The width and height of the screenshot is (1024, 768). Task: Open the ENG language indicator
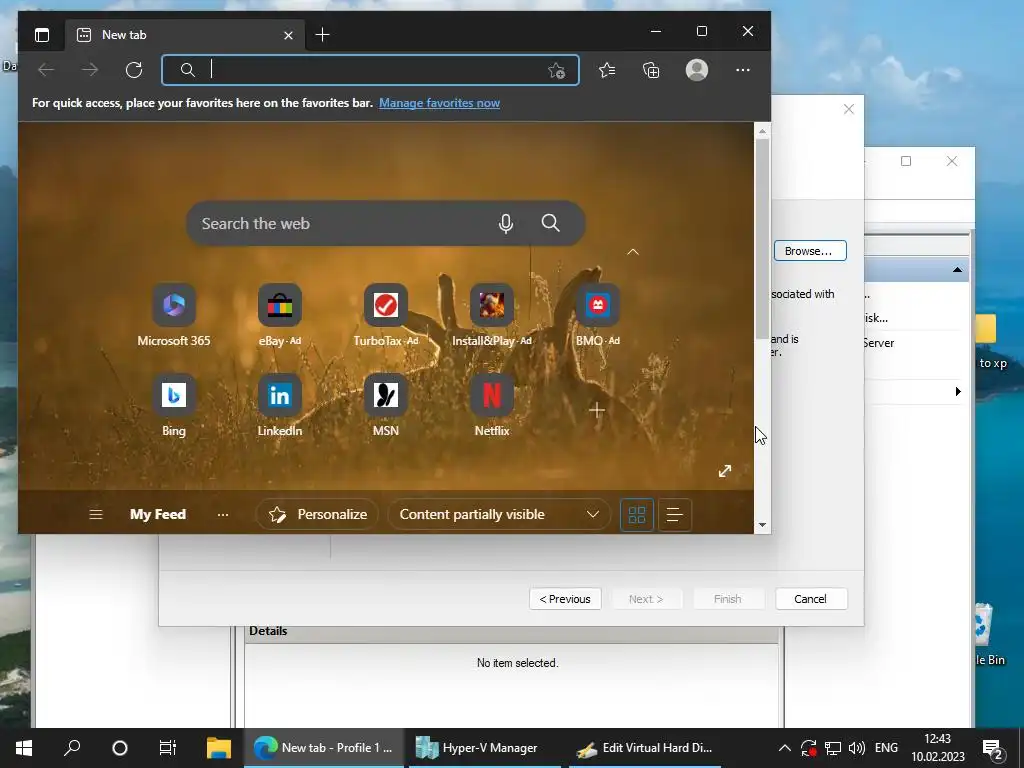(886, 748)
